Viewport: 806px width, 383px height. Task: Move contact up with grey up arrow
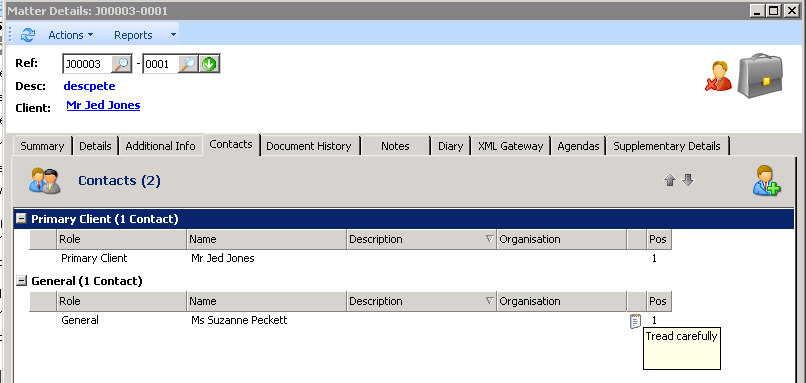[669, 180]
